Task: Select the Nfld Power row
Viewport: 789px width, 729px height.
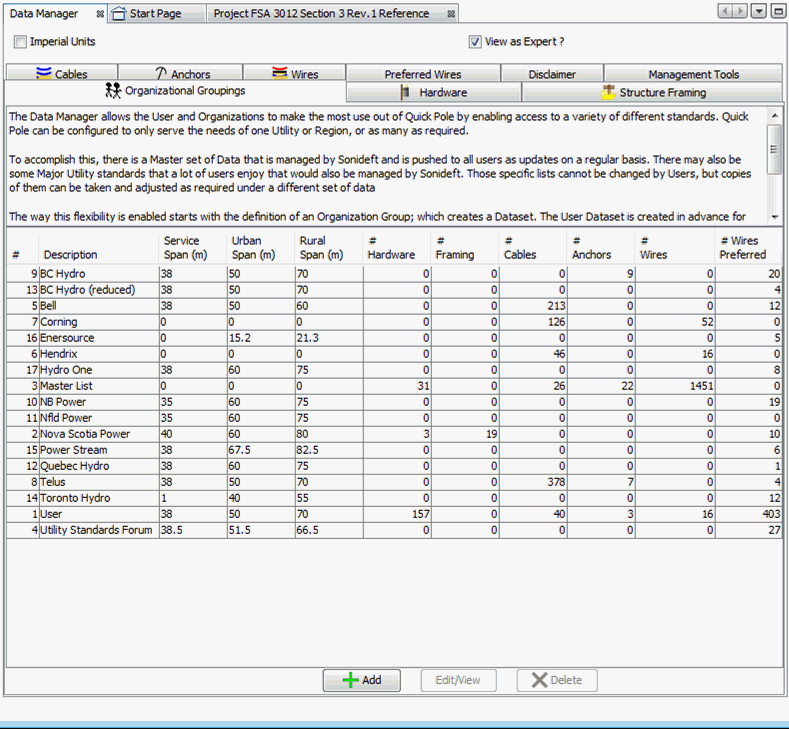Action: pyautogui.click(x=394, y=418)
